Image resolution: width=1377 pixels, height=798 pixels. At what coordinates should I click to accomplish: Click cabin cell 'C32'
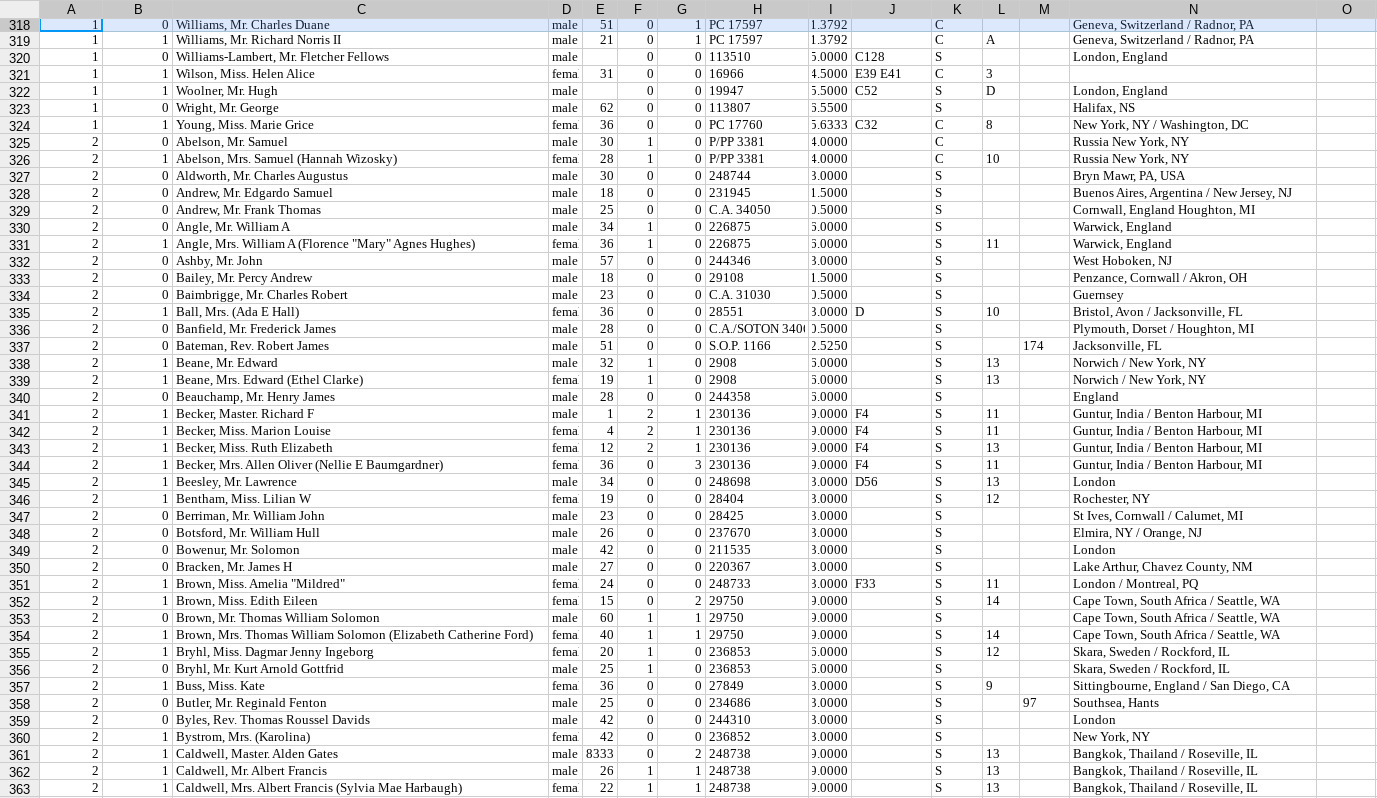pos(892,125)
